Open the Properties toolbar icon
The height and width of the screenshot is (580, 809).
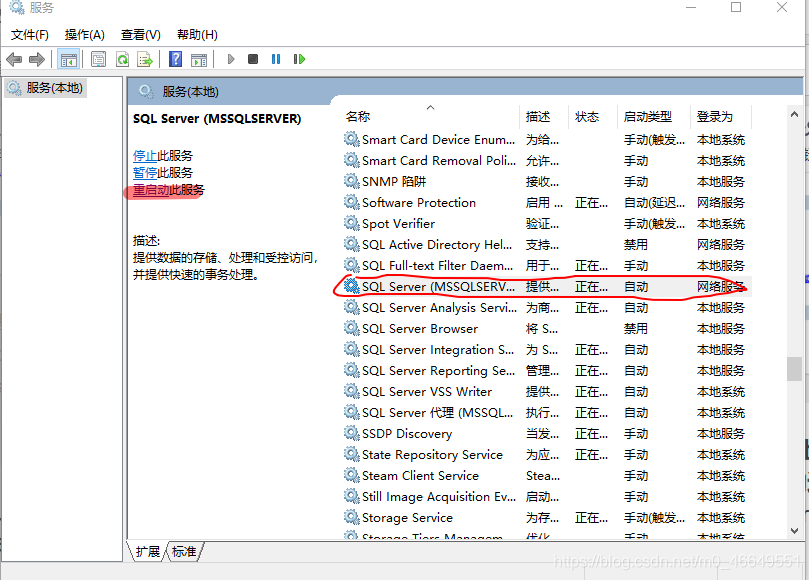98,59
